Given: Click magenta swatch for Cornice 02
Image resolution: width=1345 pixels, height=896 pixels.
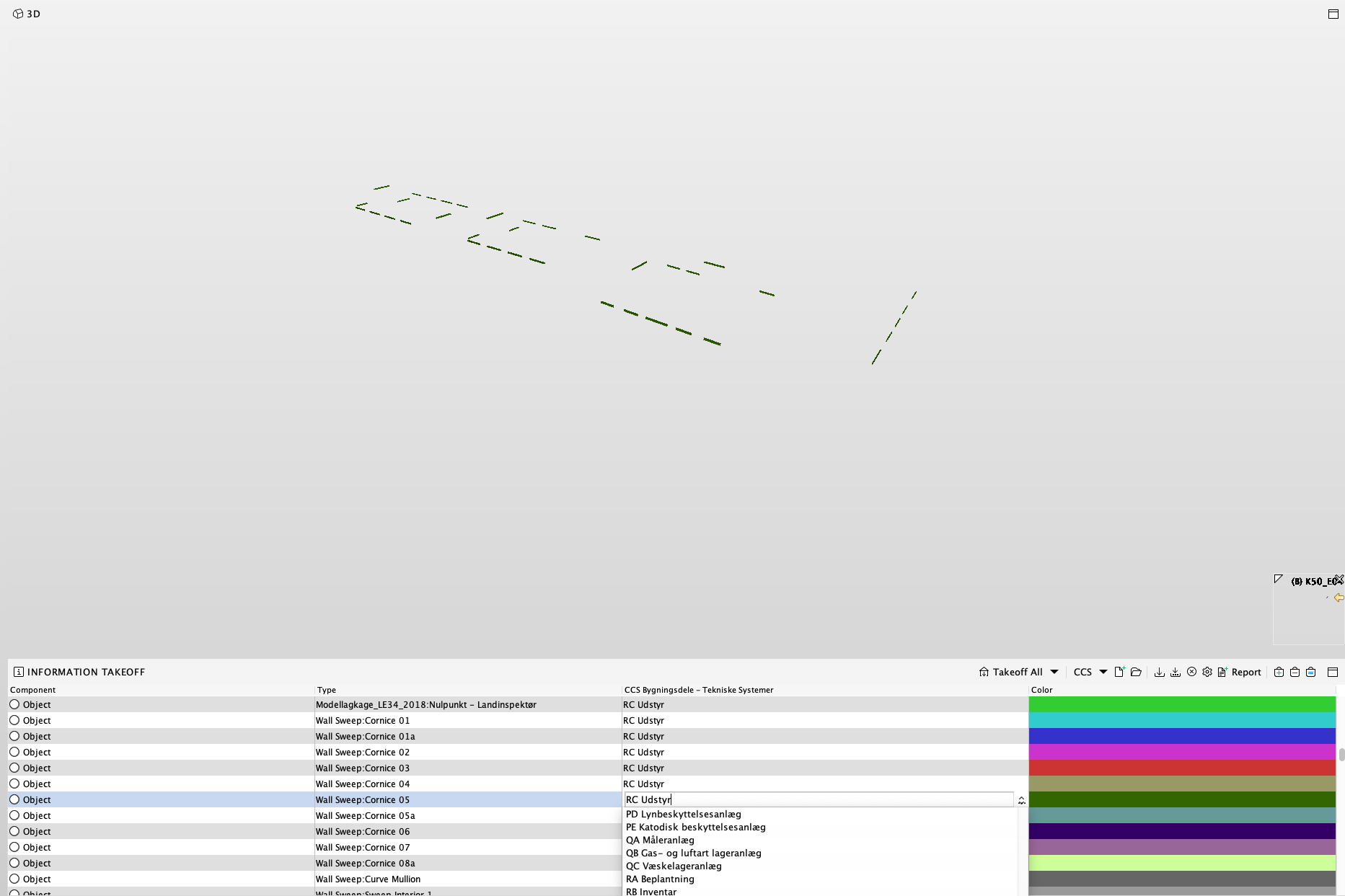Looking at the screenshot, I should 1182,752.
